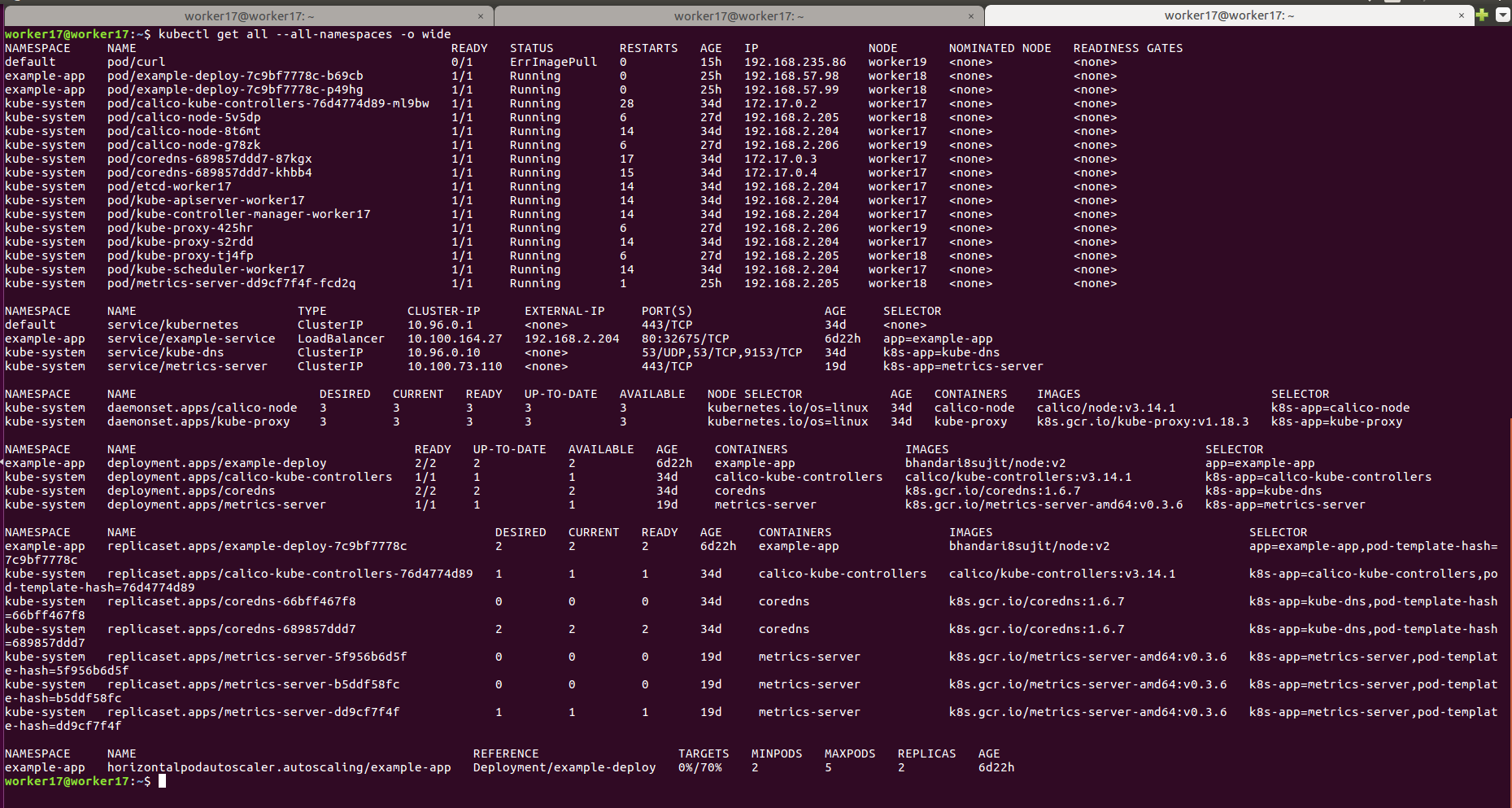
Task: Select the pod/curl entry with ErrImagePull status
Action: (135, 61)
